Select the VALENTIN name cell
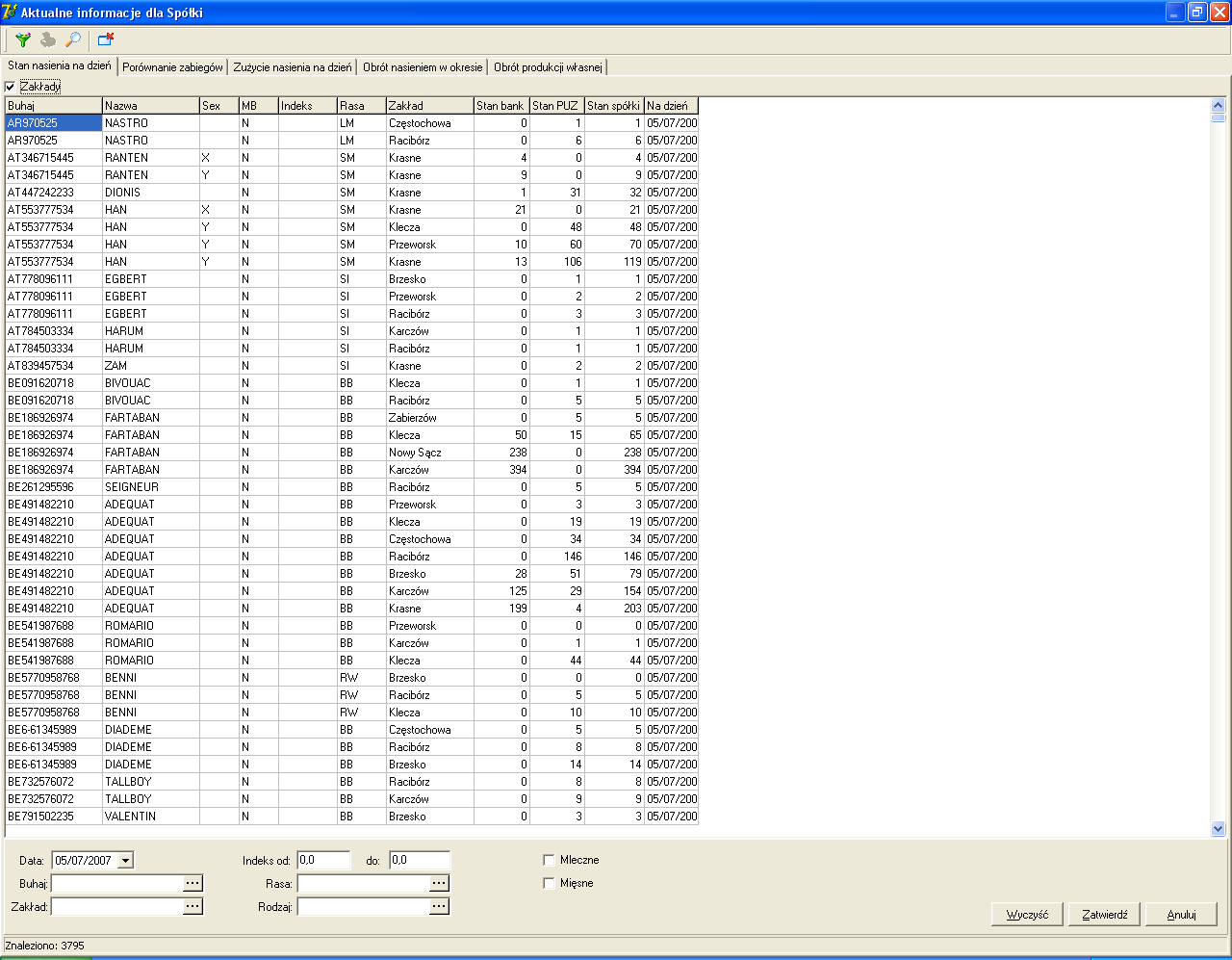 (151, 817)
